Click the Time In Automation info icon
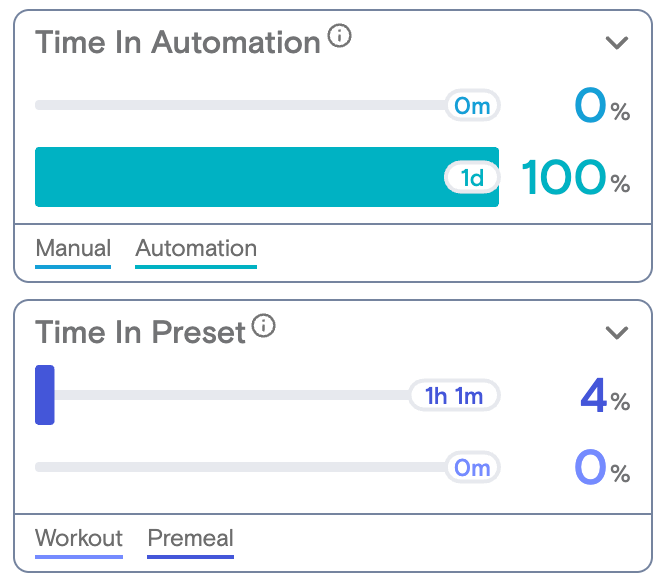Image resolution: width=666 pixels, height=582 pixels. pos(339,36)
